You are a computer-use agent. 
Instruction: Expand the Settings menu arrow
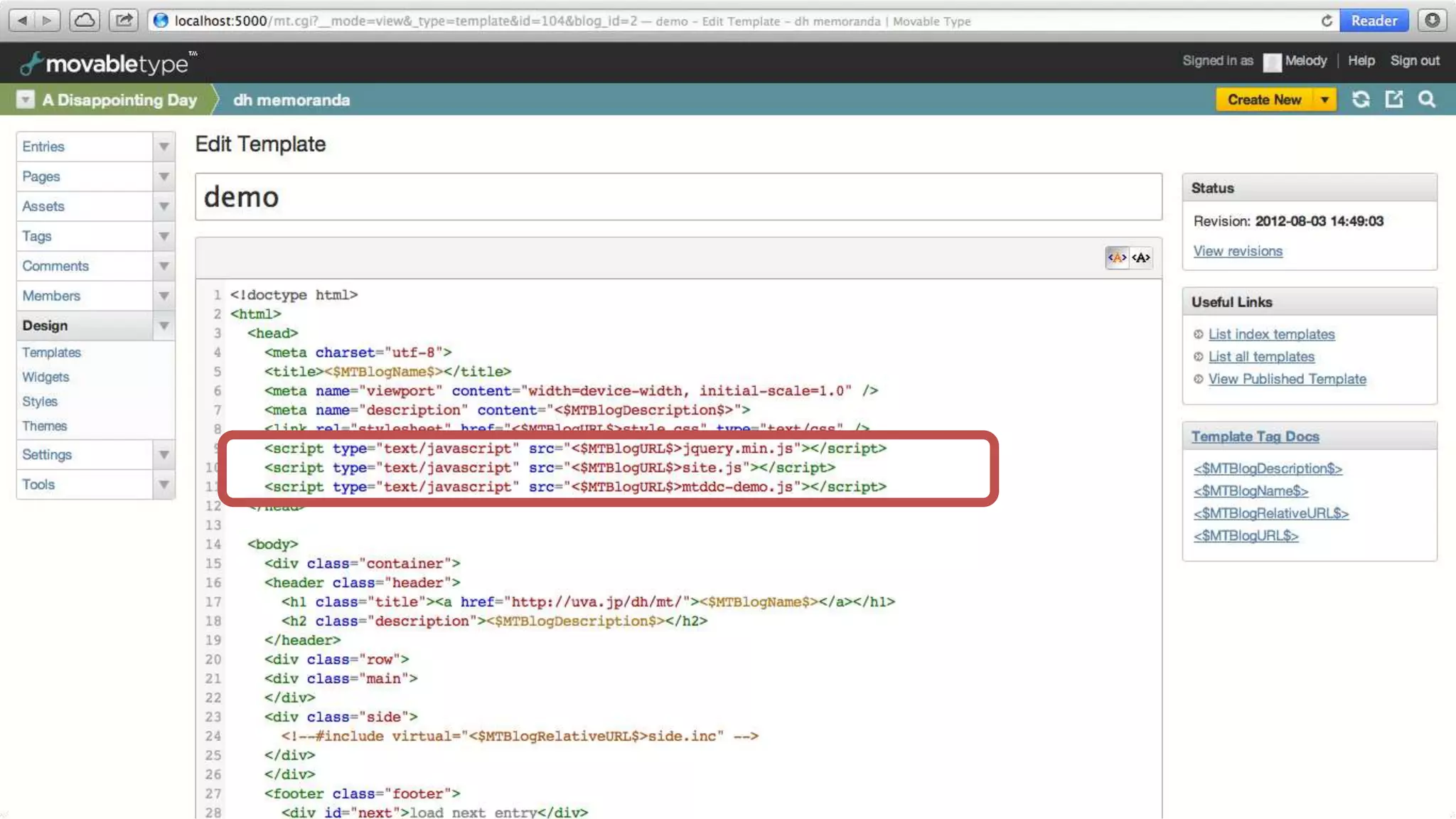coord(164,454)
